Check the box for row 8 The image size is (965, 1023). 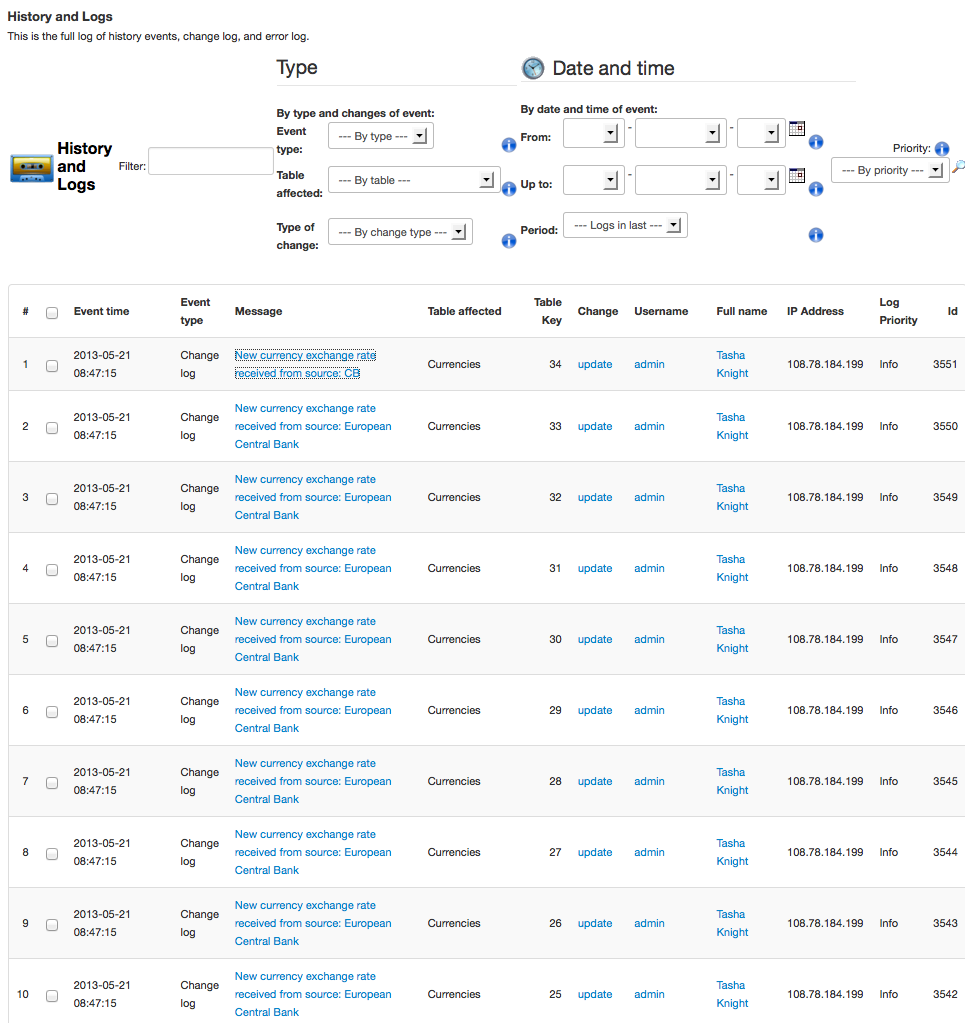52,854
